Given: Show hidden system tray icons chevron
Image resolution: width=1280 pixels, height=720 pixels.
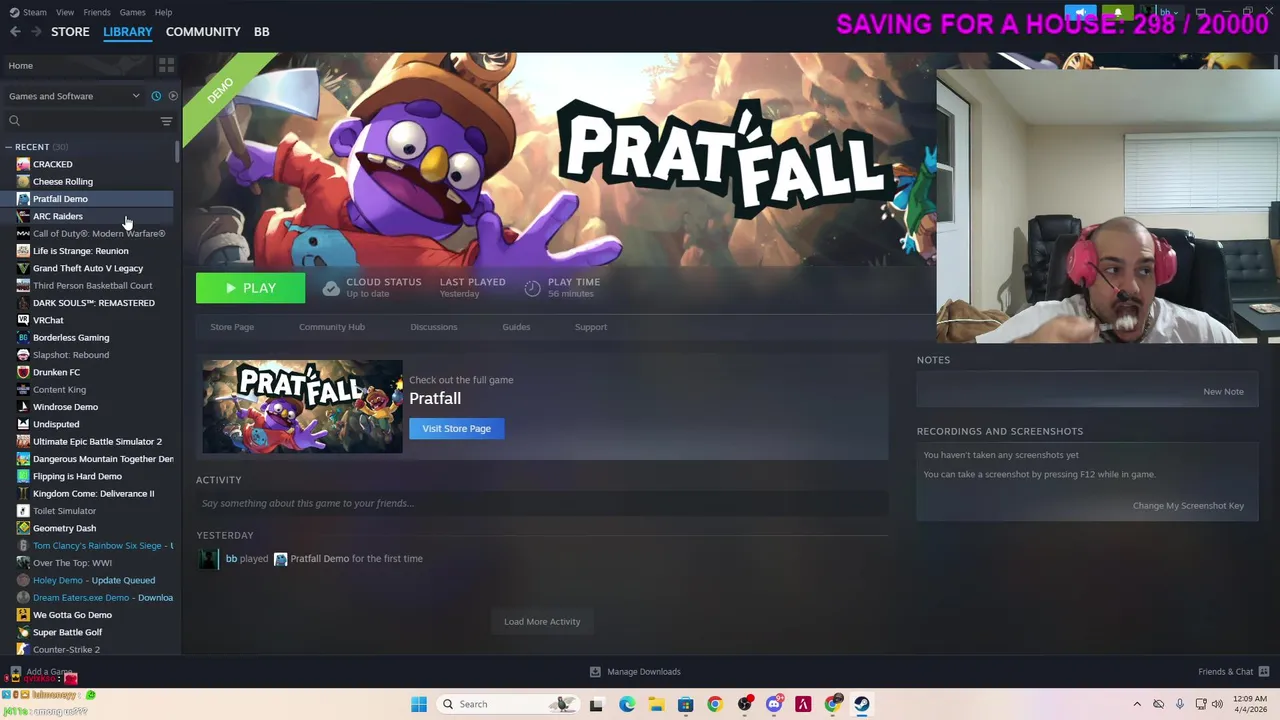Looking at the screenshot, I should click(x=1137, y=704).
